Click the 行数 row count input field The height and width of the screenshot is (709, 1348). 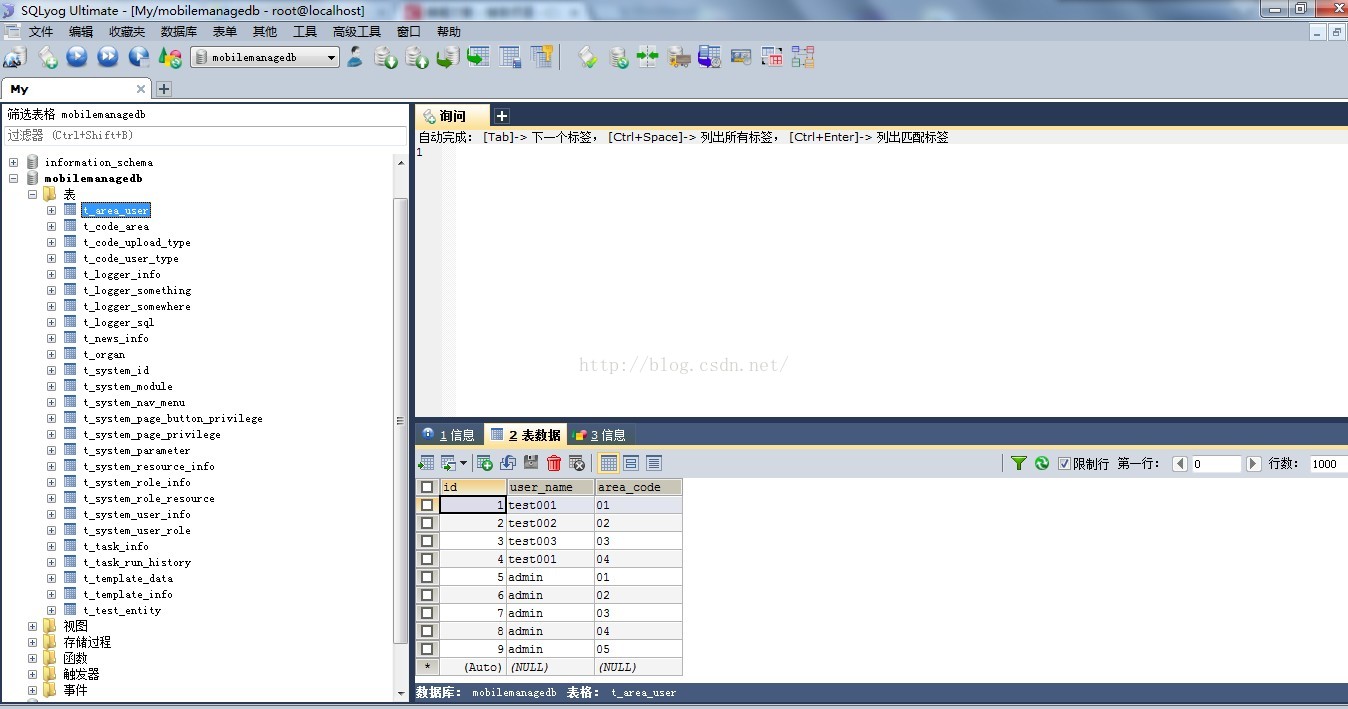(1328, 464)
